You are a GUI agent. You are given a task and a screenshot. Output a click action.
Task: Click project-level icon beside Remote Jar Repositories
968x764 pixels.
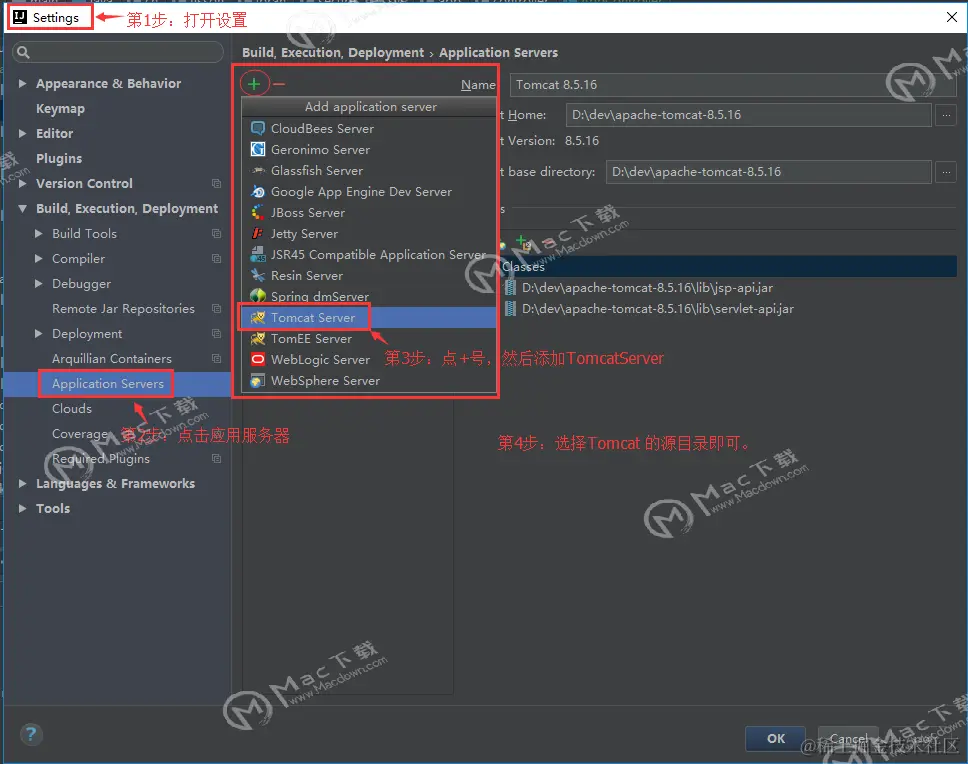216,309
